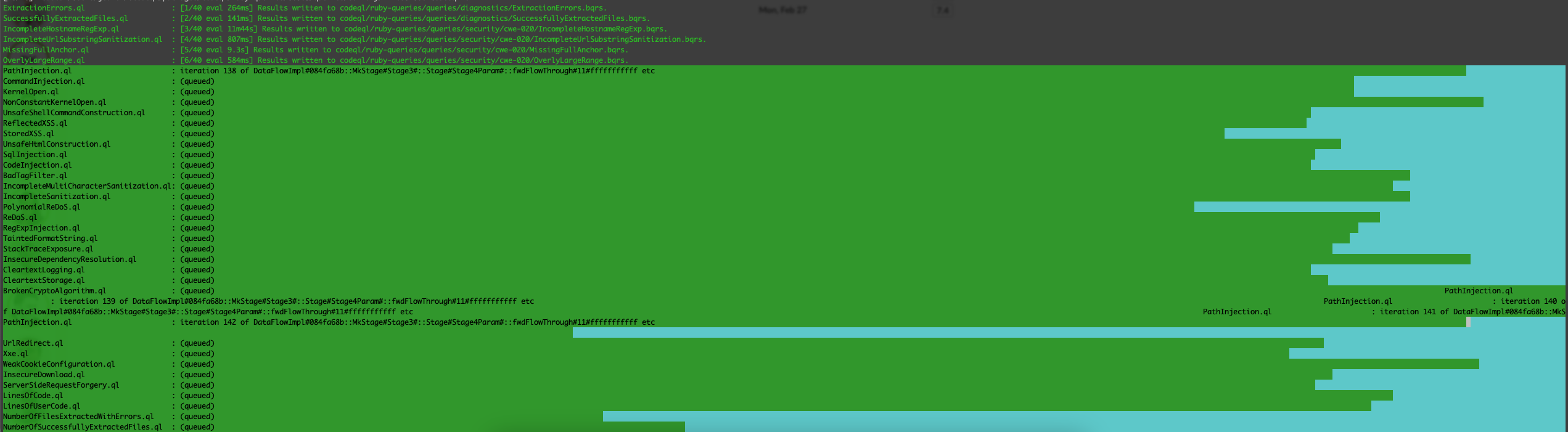This screenshot has height=432, width=1568.
Task: Click the ExtractionErrors.ql result line
Action: point(305,8)
